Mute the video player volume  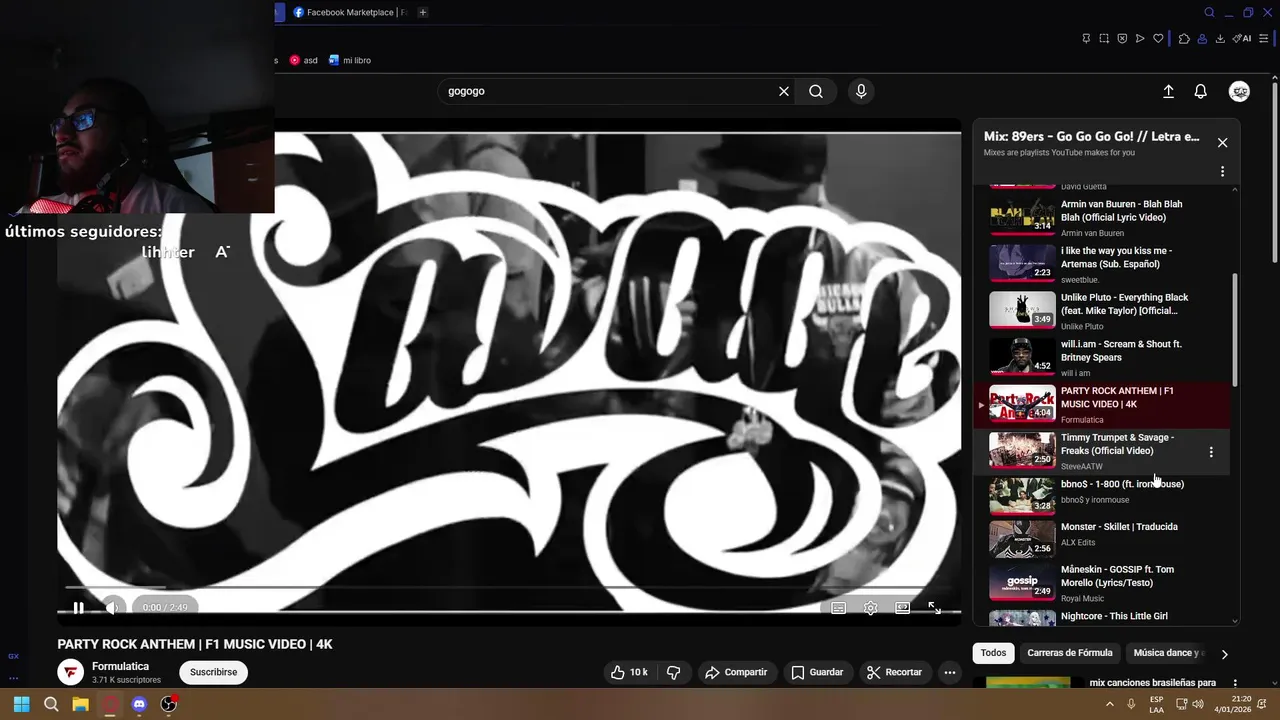point(112,608)
